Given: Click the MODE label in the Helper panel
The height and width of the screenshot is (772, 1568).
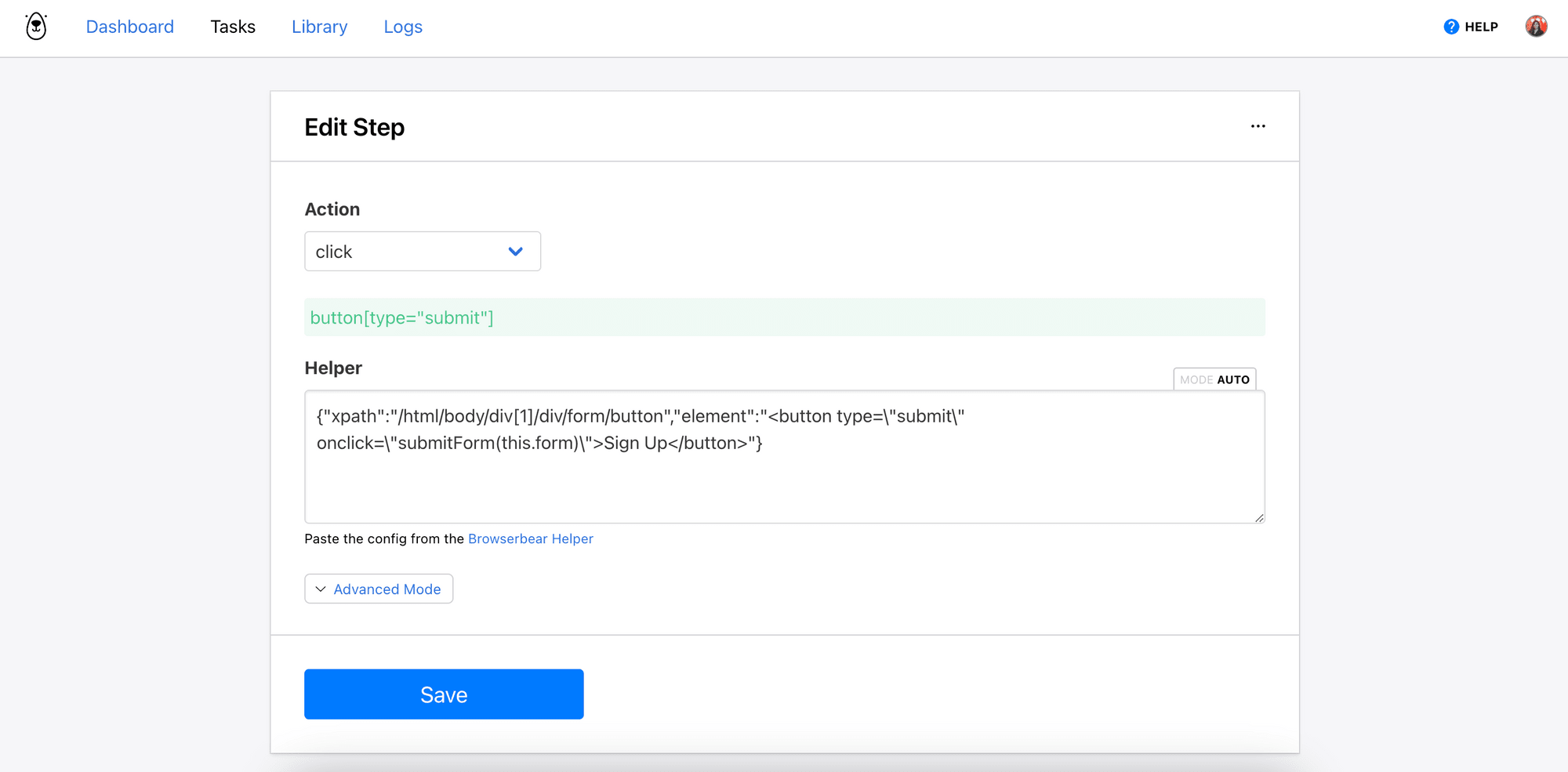Looking at the screenshot, I should point(1195,379).
